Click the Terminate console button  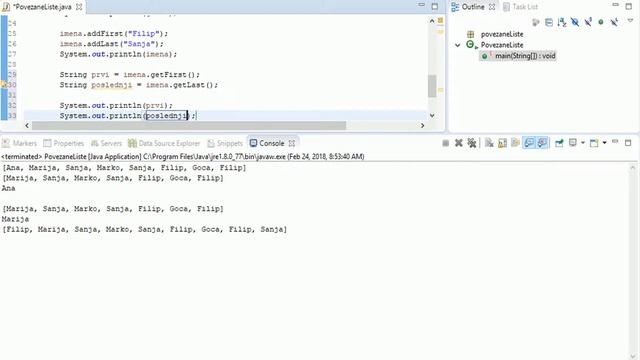point(445,143)
